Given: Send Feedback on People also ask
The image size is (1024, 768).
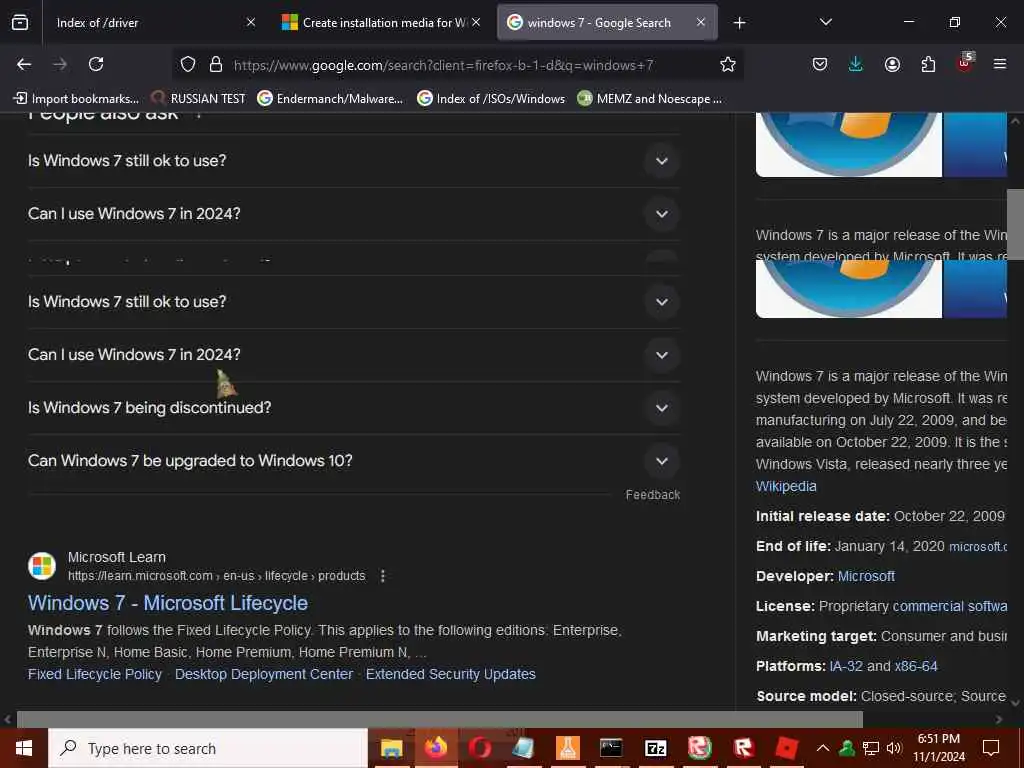Looking at the screenshot, I should 652,495.
